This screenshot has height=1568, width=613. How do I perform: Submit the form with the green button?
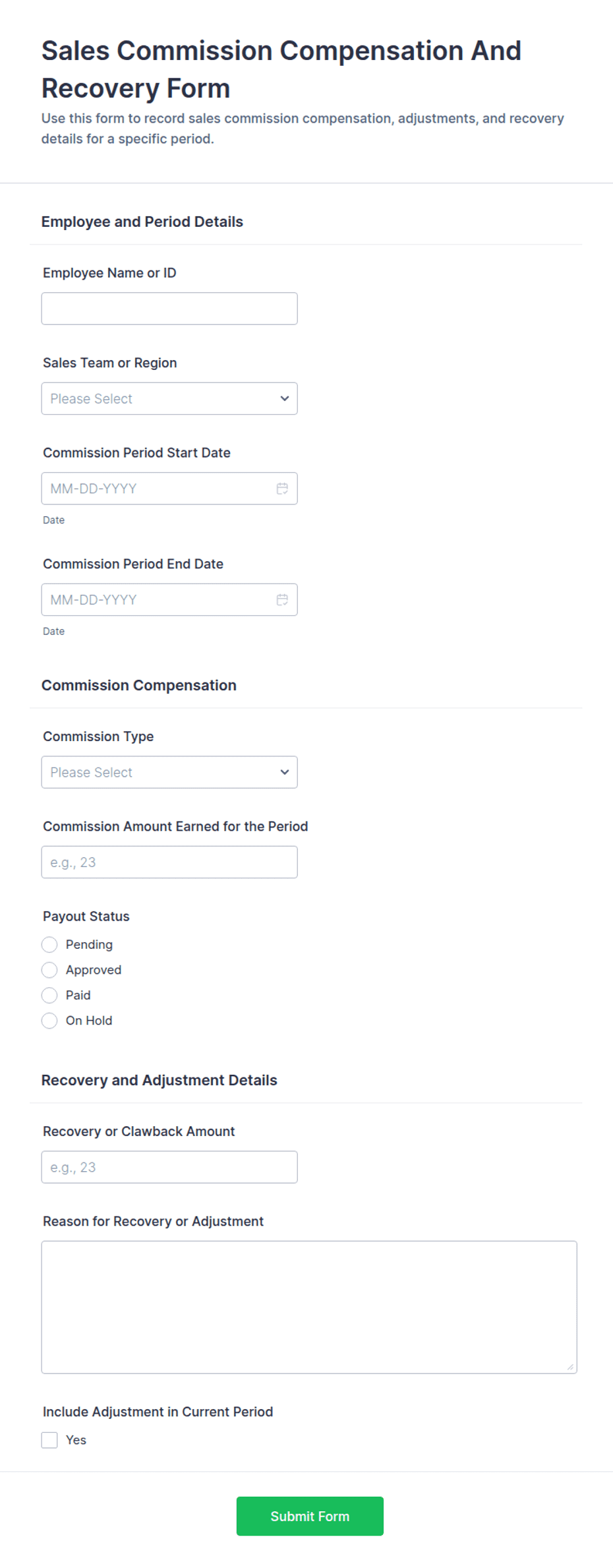(310, 1516)
